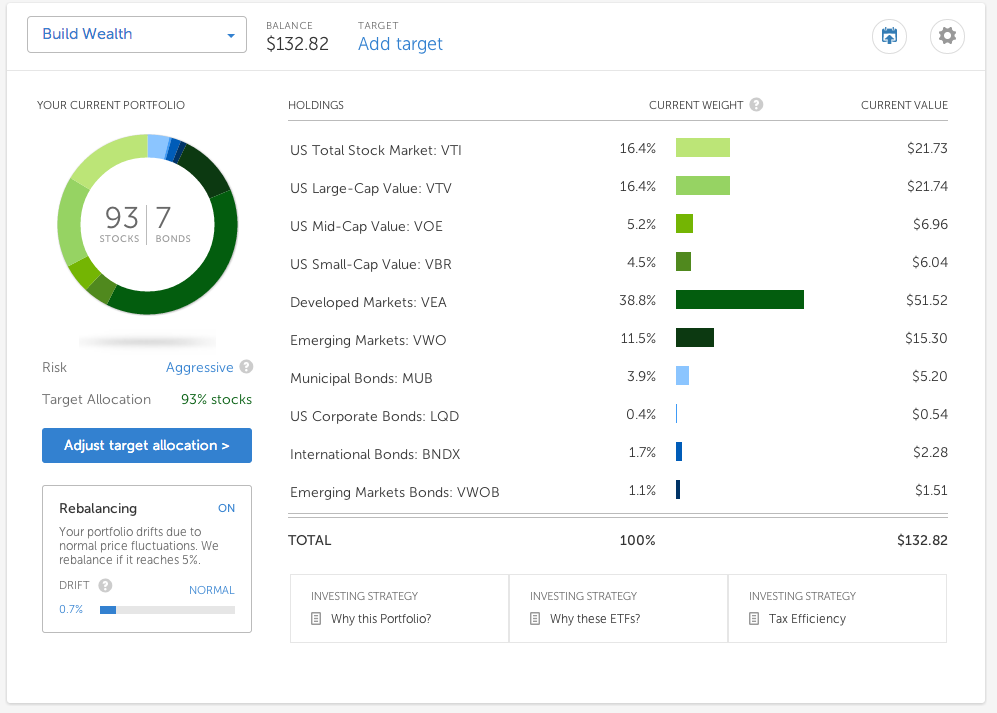Image resolution: width=997 pixels, height=713 pixels.
Task: Click document icon for Tax Efficiency
Action: pyautogui.click(x=753, y=619)
